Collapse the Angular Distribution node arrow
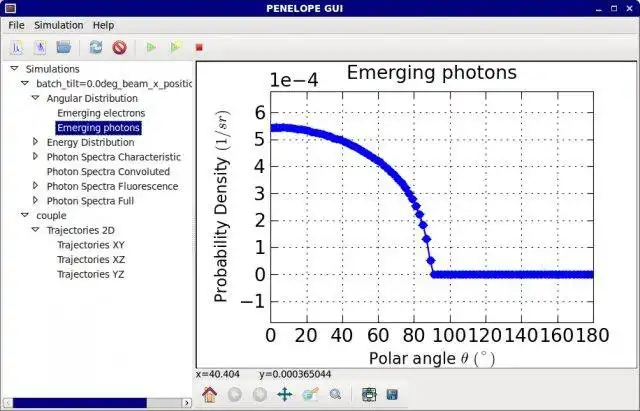 pyautogui.click(x=36, y=98)
